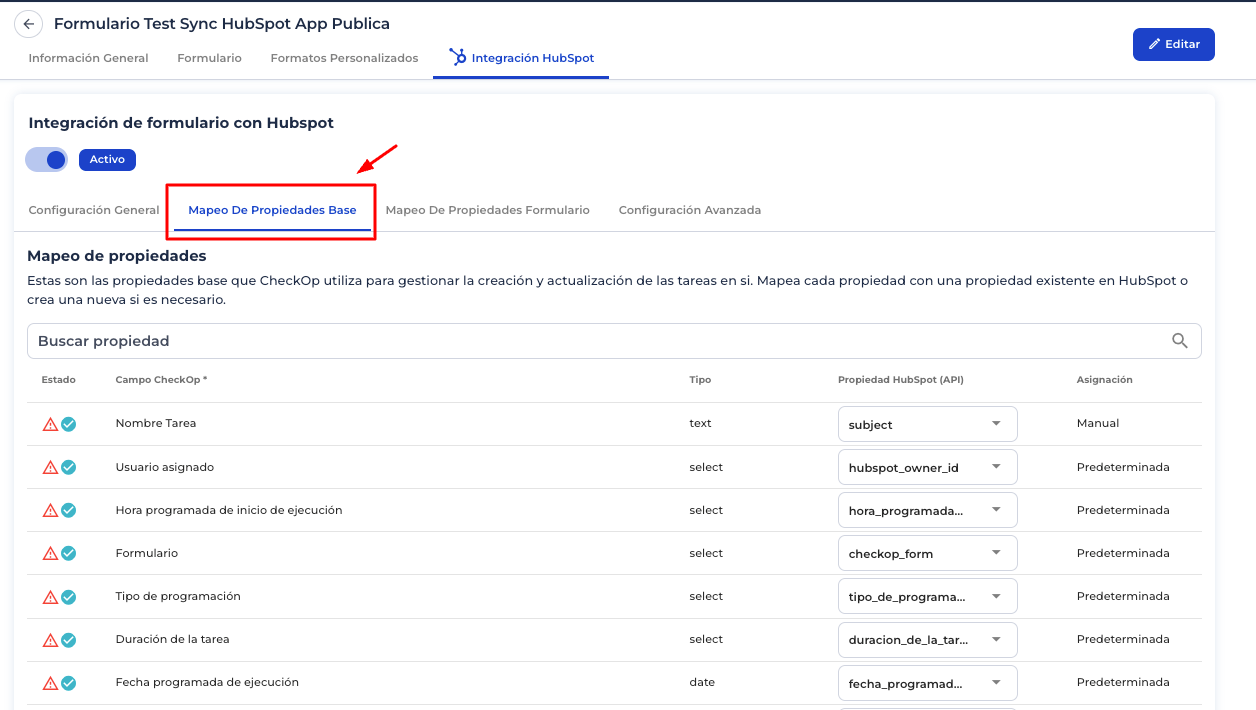Open the Formatos Personalizados tab
The image size is (1256, 710).
click(x=344, y=58)
